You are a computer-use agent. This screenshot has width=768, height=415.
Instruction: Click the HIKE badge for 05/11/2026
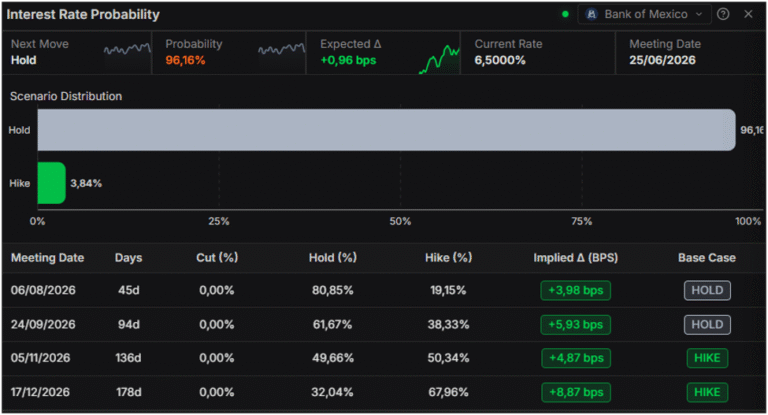point(707,358)
